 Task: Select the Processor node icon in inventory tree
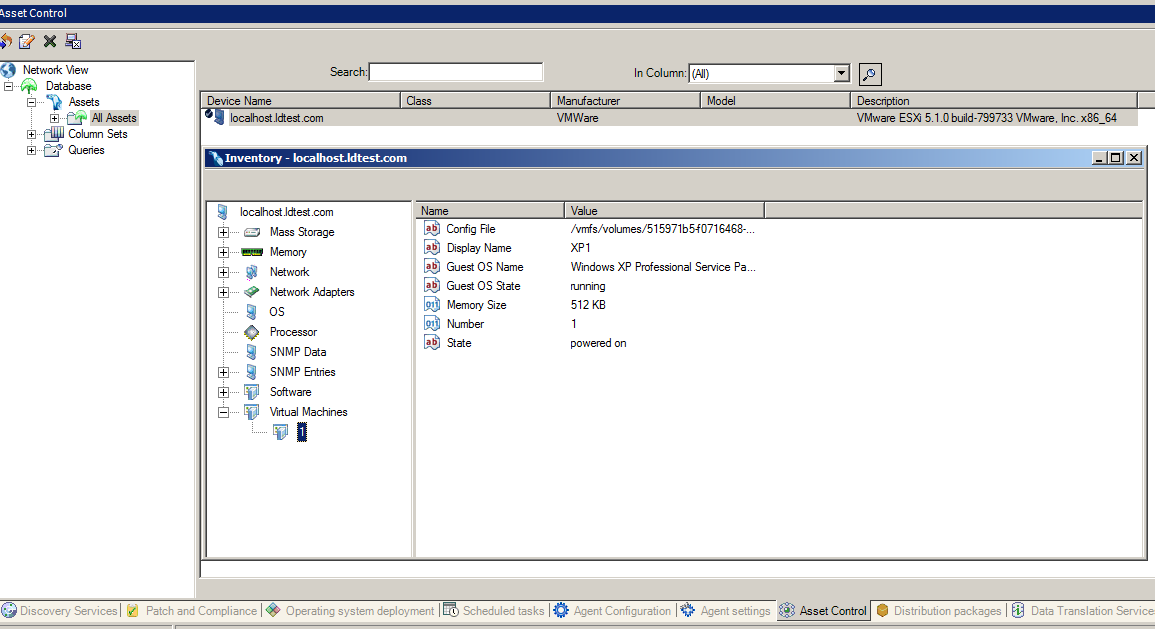pyautogui.click(x=250, y=331)
